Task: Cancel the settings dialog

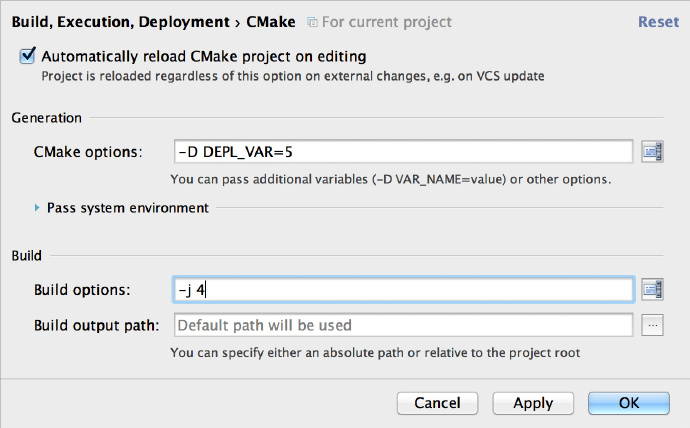Action: [x=437, y=403]
